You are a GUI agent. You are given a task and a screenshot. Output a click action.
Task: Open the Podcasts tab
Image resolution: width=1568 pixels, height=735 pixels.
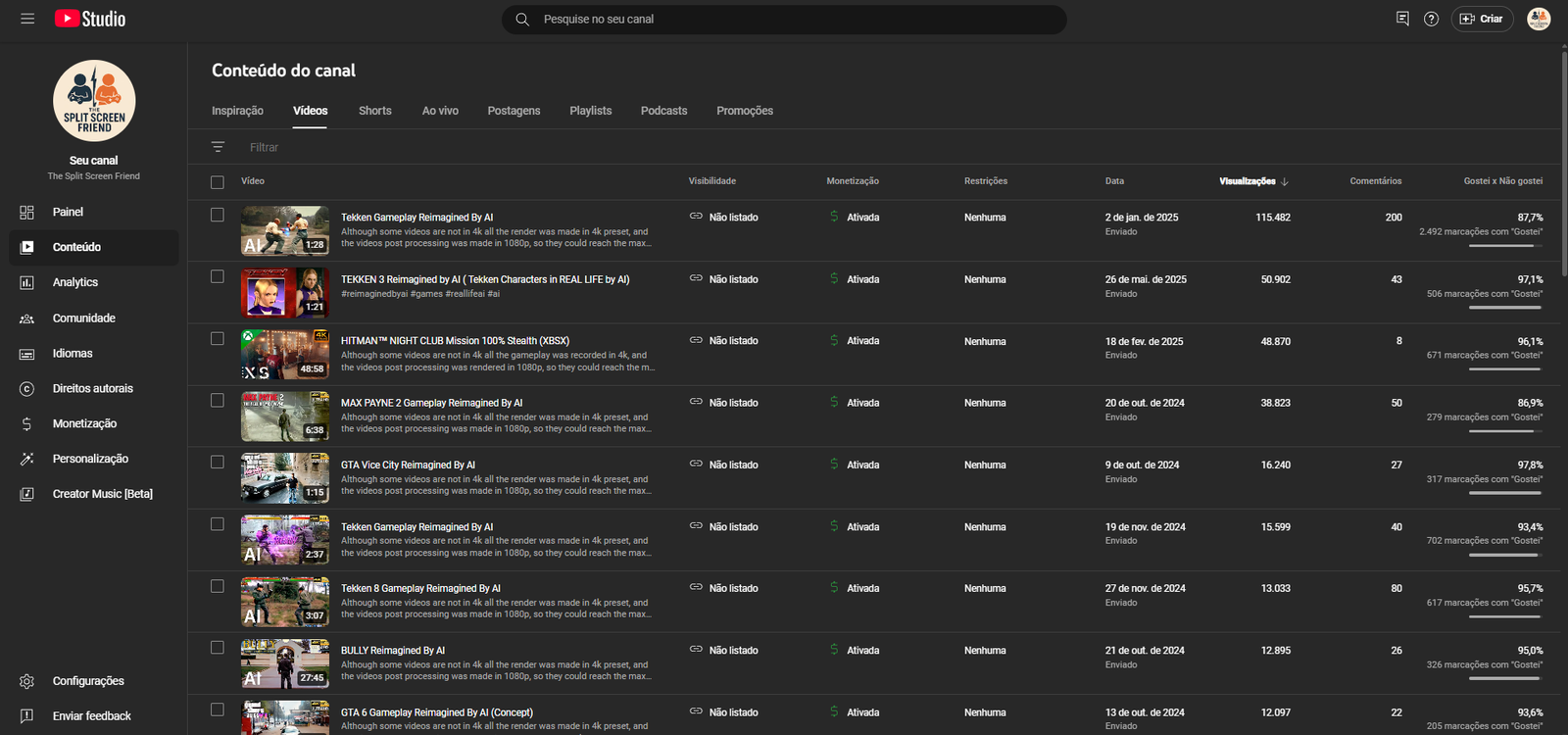coord(664,111)
